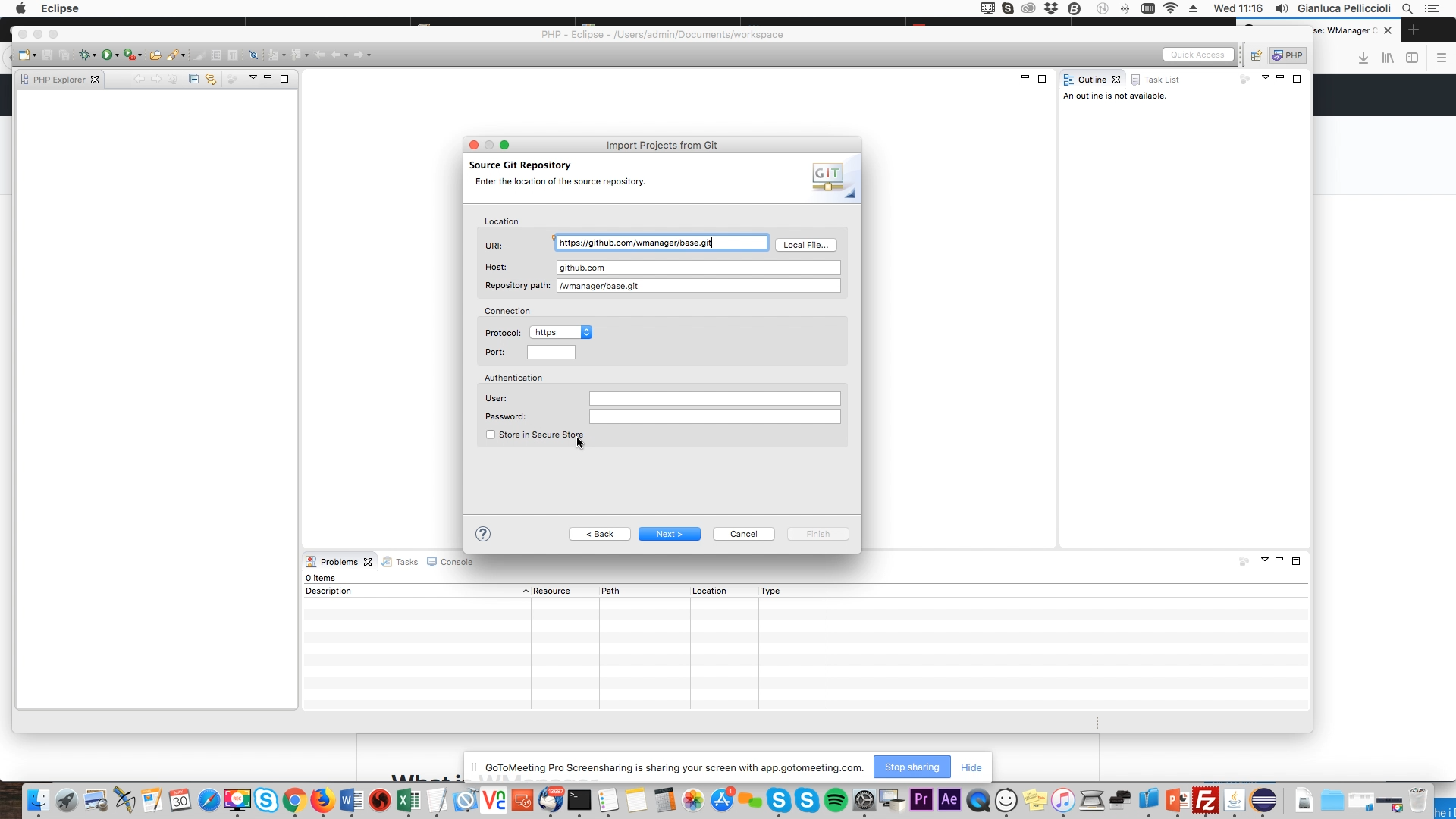Switch to the Console tab
Viewport: 1456px width, 819px height.
click(x=456, y=562)
